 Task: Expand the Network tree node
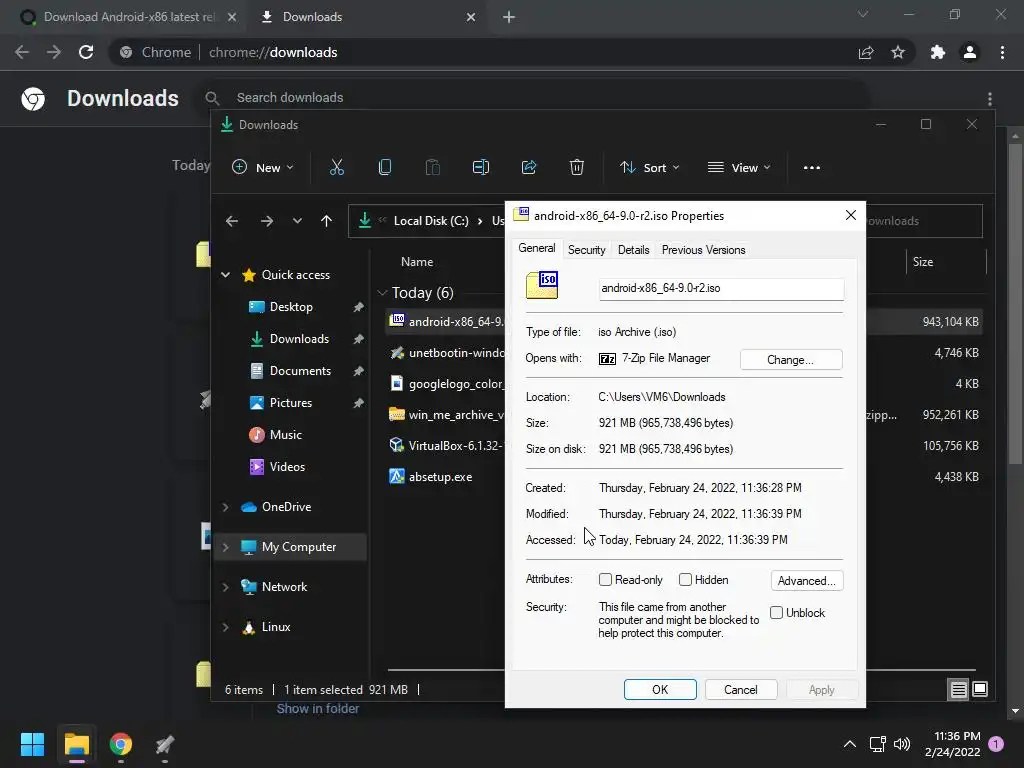click(x=225, y=586)
